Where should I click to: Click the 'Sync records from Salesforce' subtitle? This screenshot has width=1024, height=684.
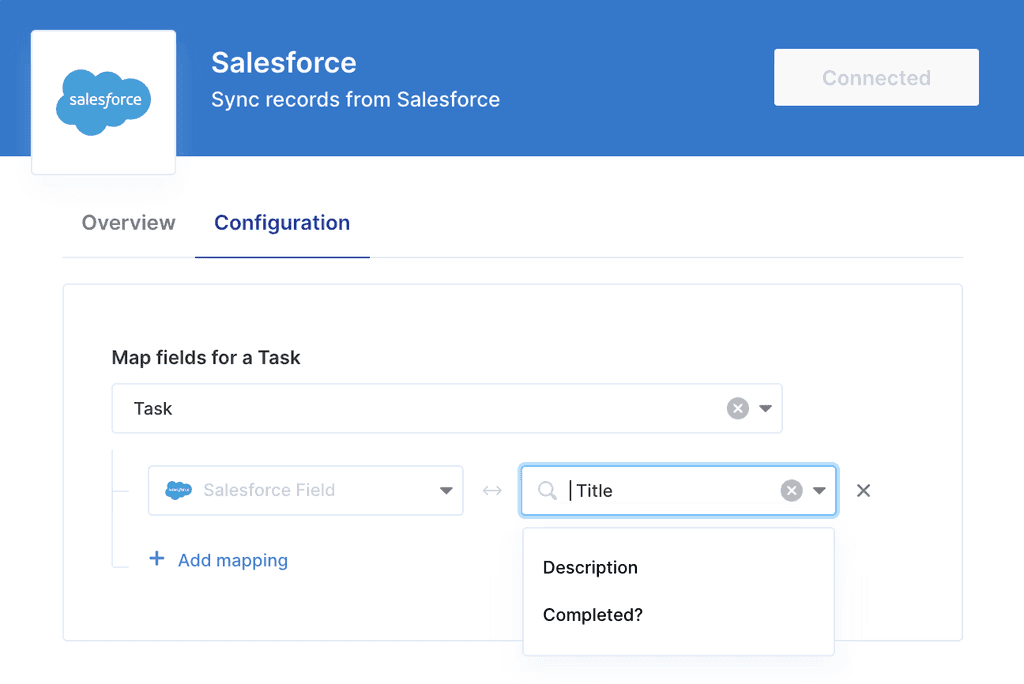(355, 99)
